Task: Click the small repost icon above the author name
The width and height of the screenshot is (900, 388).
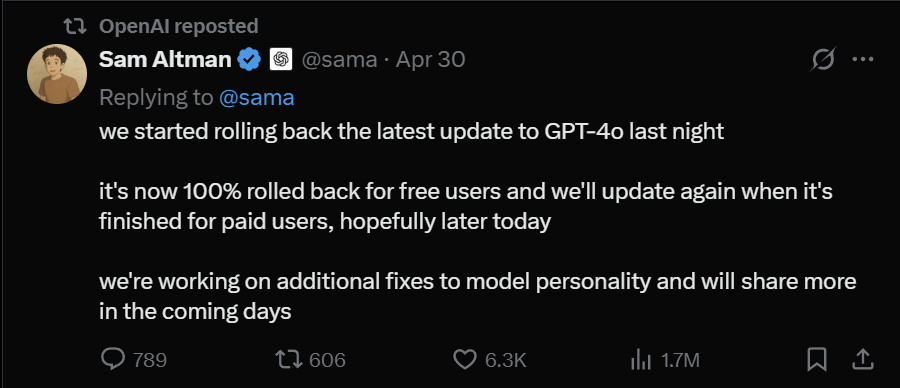Action: 75,26
